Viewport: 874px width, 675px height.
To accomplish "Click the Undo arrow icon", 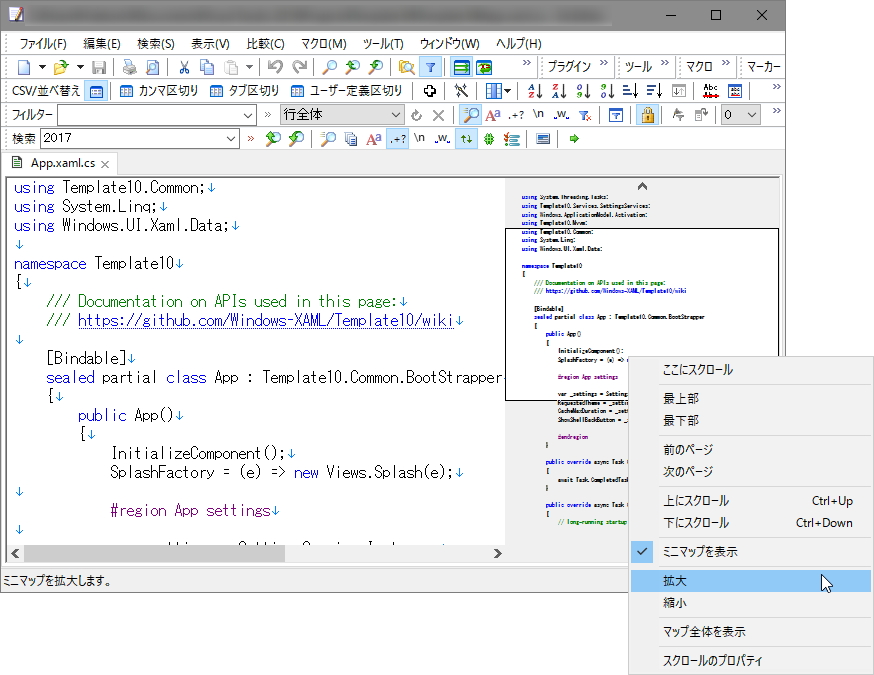I will [275, 67].
